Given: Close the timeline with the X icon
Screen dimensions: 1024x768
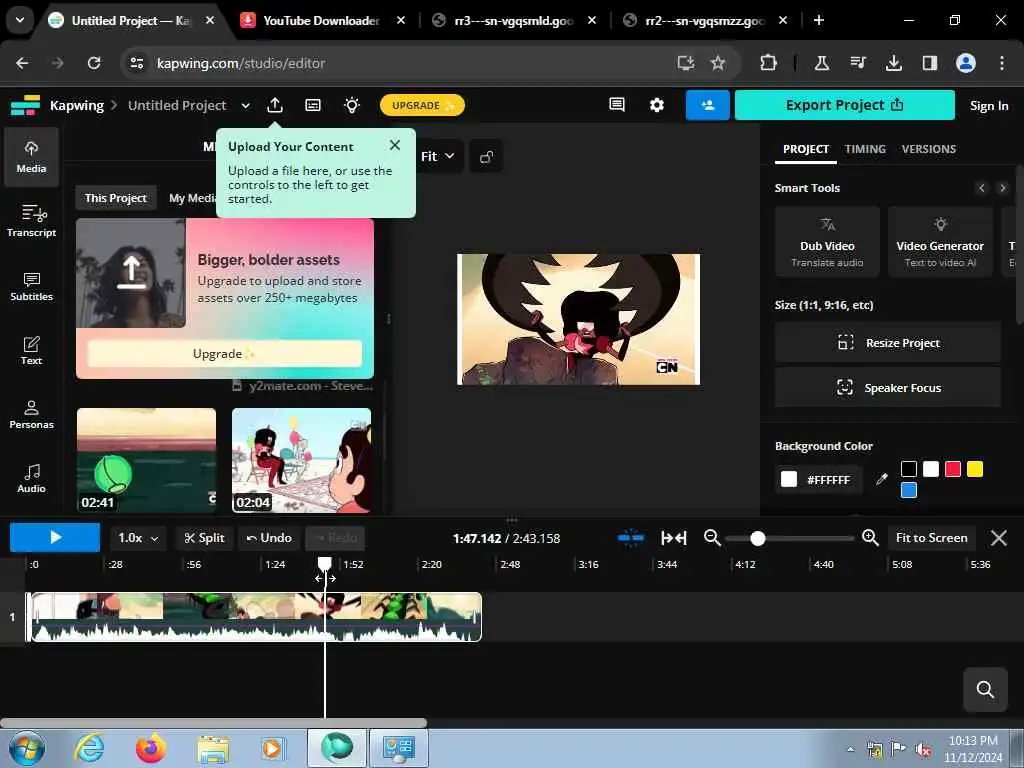Looking at the screenshot, I should point(999,537).
